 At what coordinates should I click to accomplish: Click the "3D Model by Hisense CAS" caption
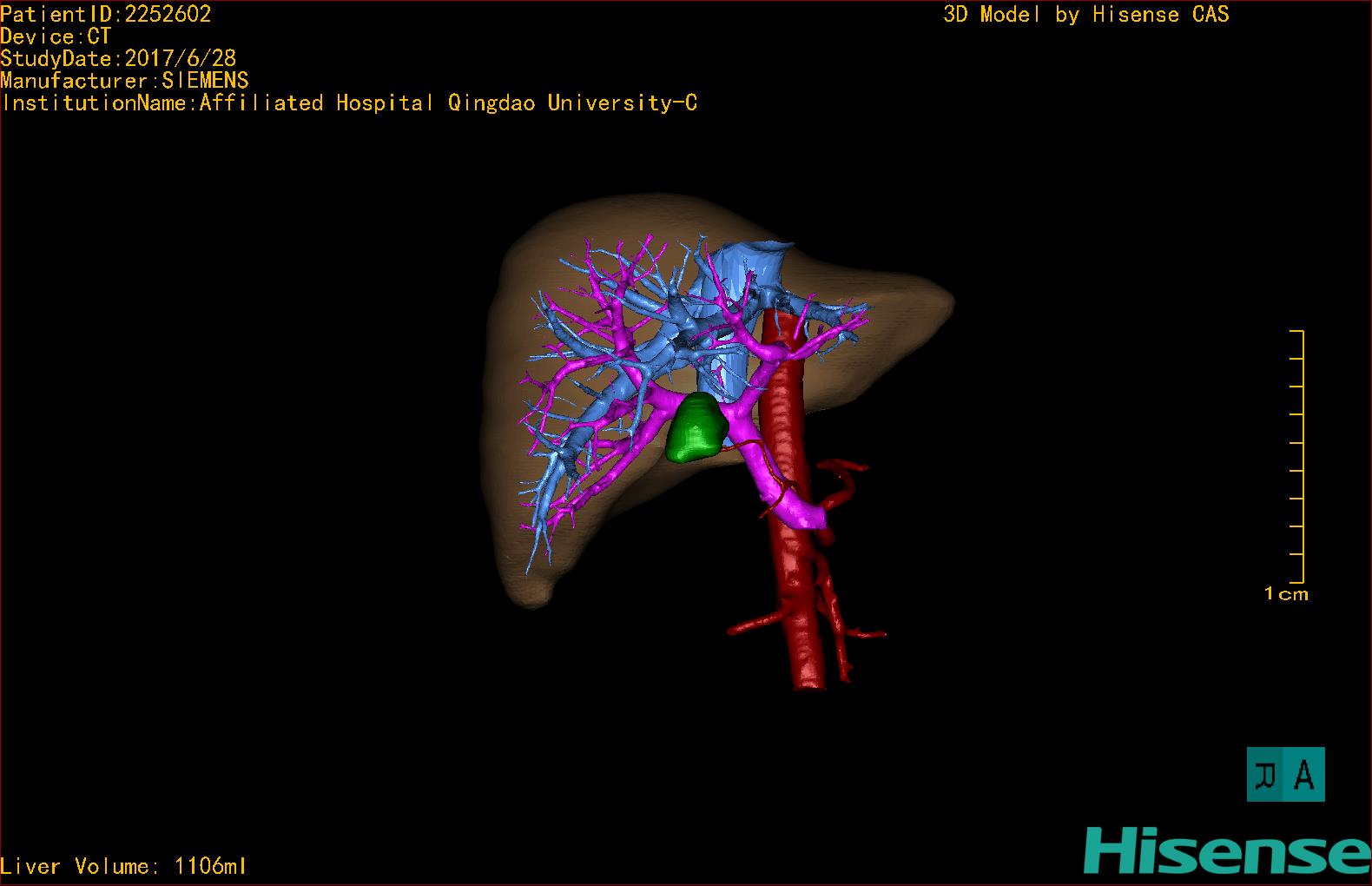click(1086, 15)
